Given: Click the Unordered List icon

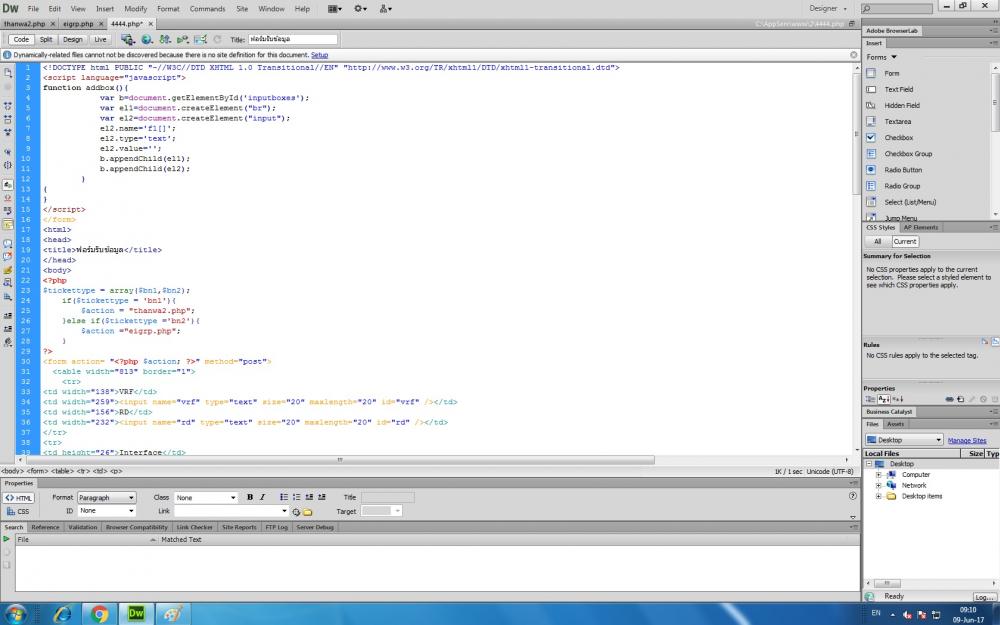Looking at the screenshot, I should tap(284, 497).
